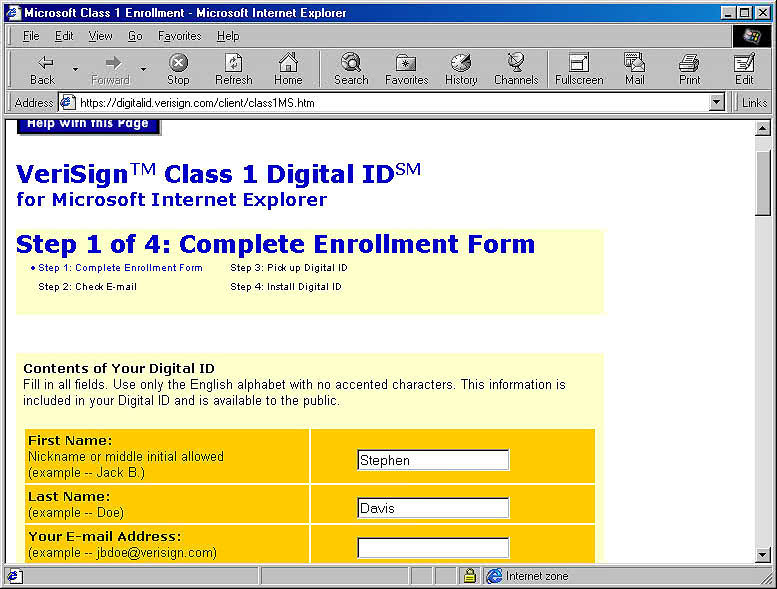Open the Back button history dropdown arrow
This screenshot has width=777, height=589.
click(75, 69)
